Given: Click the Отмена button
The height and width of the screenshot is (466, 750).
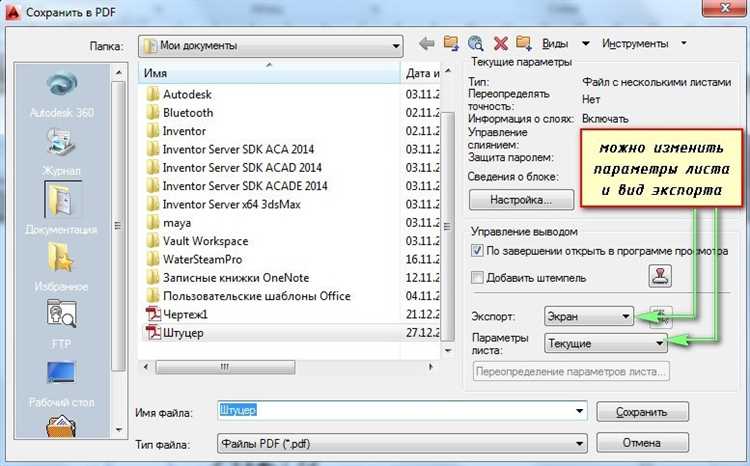Looking at the screenshot, I should tap(642, 443).
